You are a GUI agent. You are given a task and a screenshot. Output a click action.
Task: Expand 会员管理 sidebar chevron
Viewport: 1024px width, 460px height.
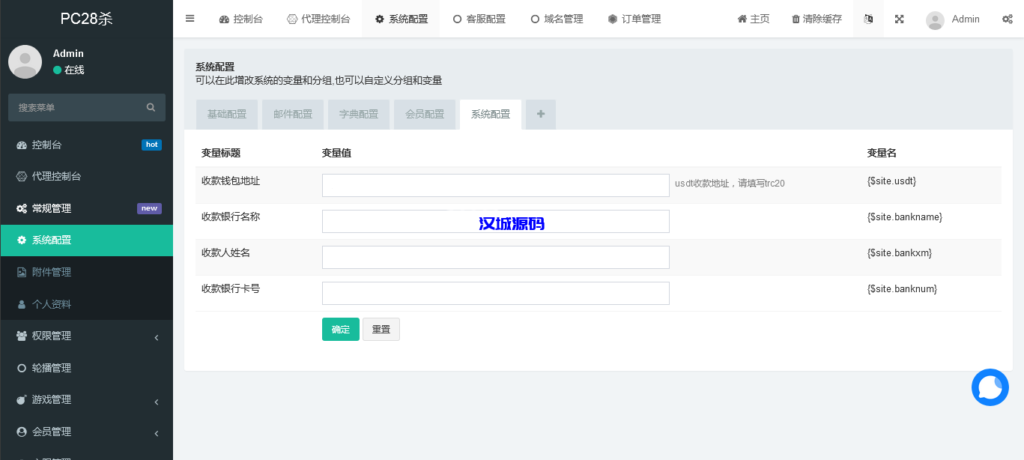(x=157, y=433)
